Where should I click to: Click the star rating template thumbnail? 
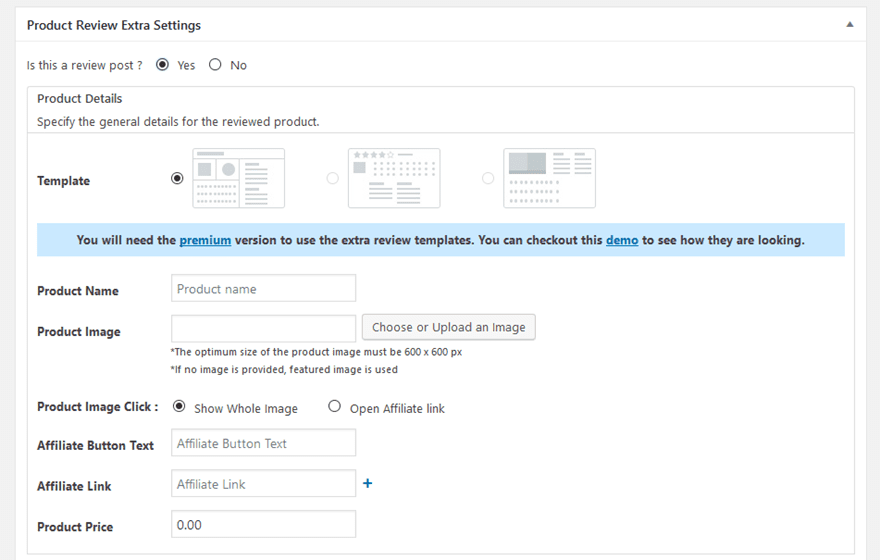point(394,178)
